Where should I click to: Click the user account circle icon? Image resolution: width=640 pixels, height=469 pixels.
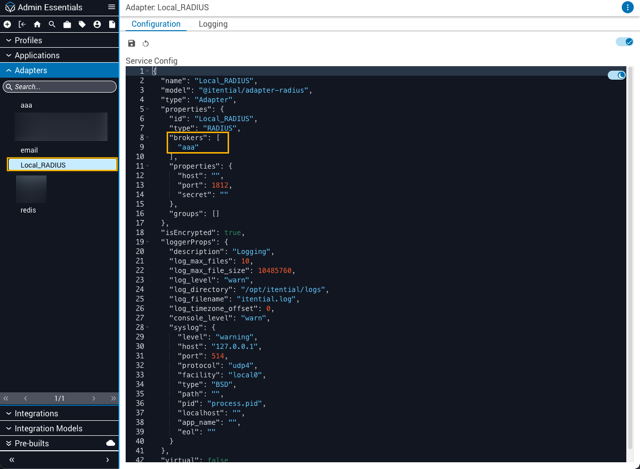[x=97, y=24]
